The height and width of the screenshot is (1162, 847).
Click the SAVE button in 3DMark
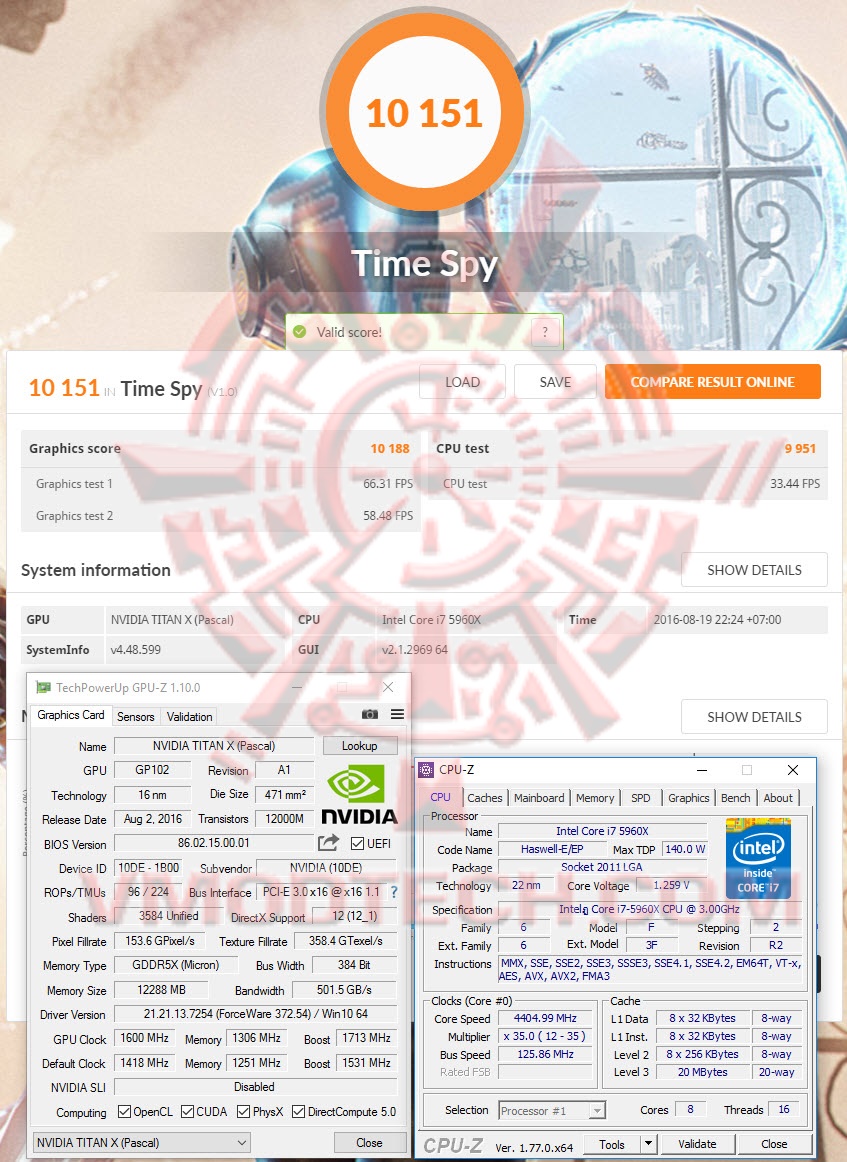555,382
